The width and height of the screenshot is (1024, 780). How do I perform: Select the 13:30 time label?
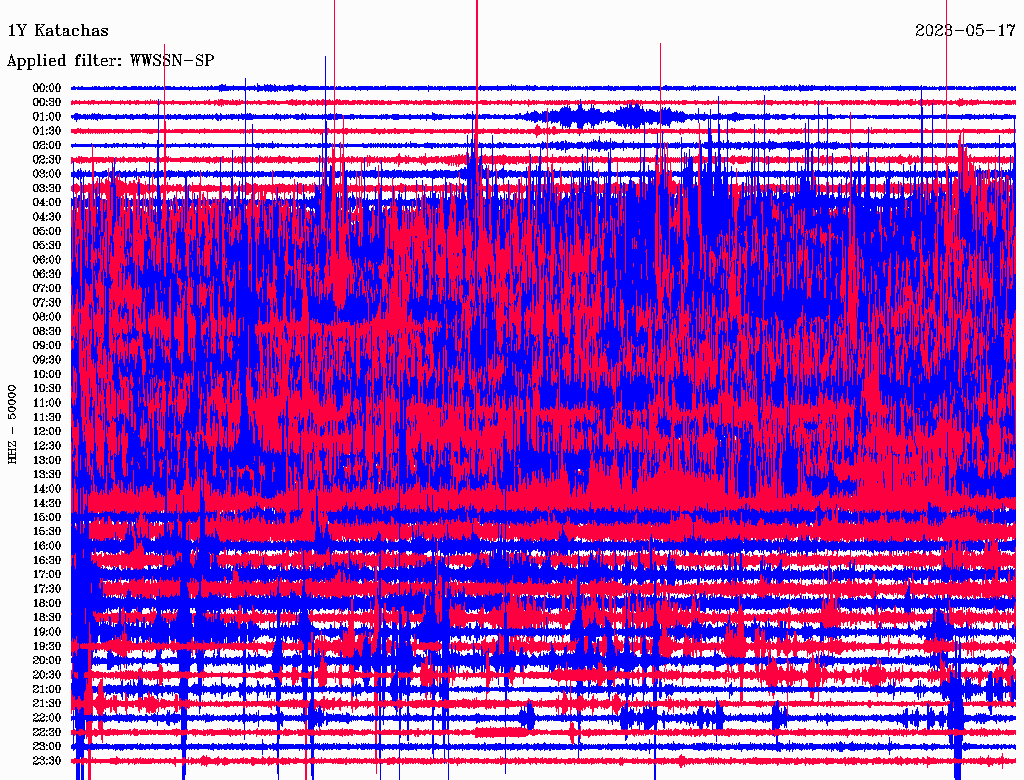pos(47,474)
